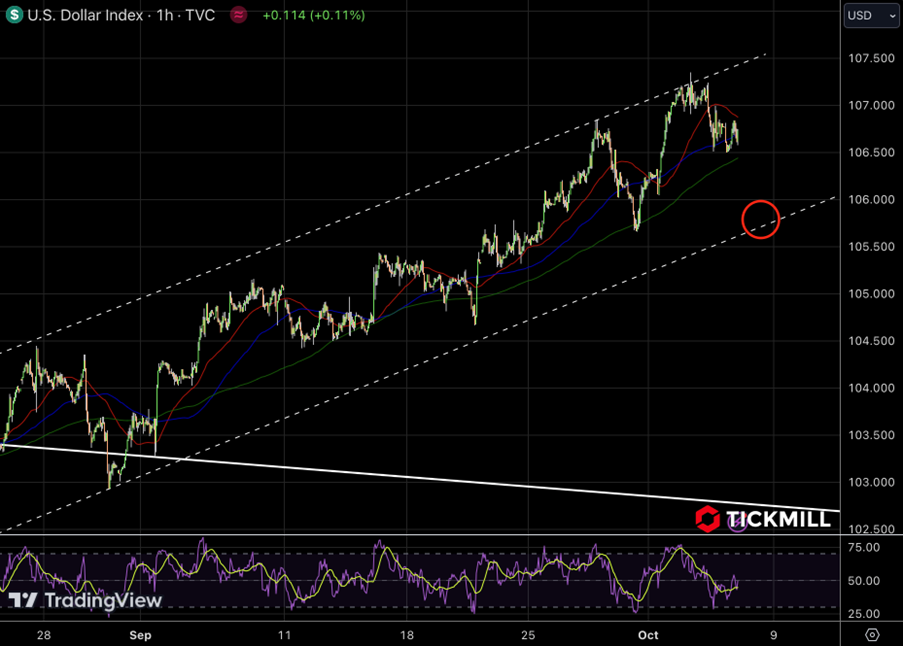Click the U.S. Dollar Index title
This screenshot has width=903, height=646.
(85, 15)
